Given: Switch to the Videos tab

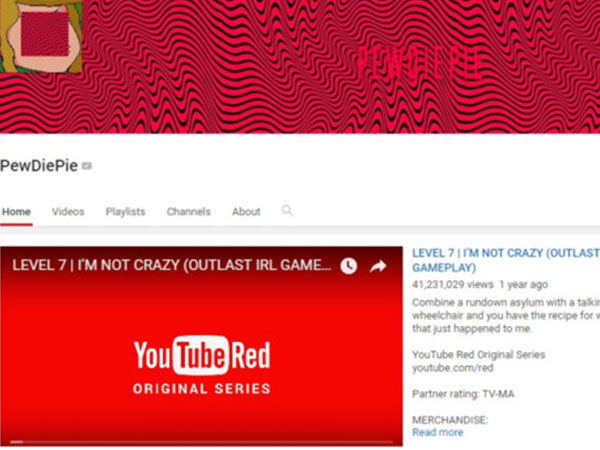Looking at the screenshot, I should coord(68,212).
